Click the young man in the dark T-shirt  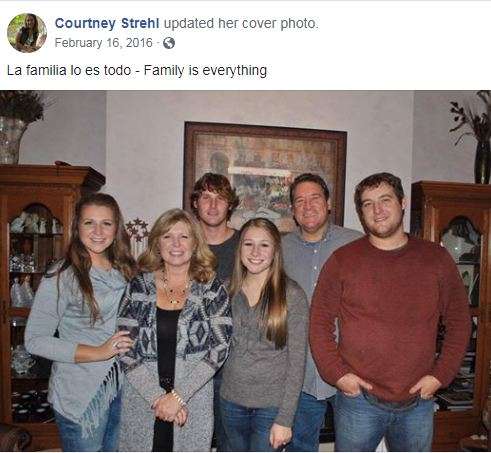[217, 227]
